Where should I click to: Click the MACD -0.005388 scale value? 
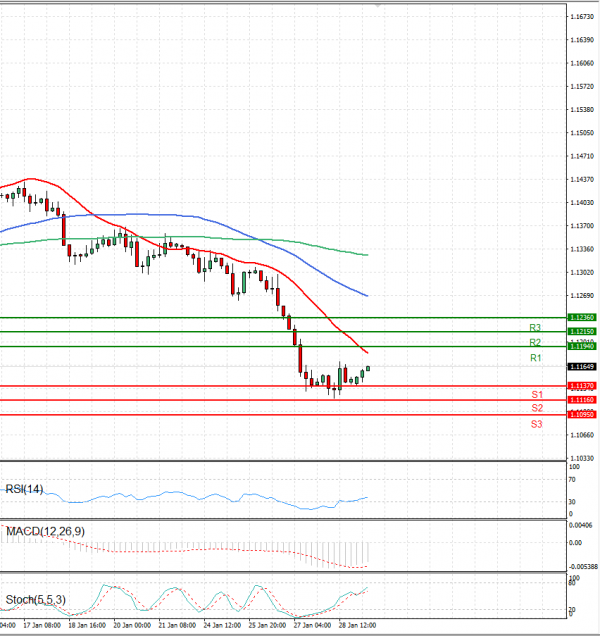(x=583, y=567)
